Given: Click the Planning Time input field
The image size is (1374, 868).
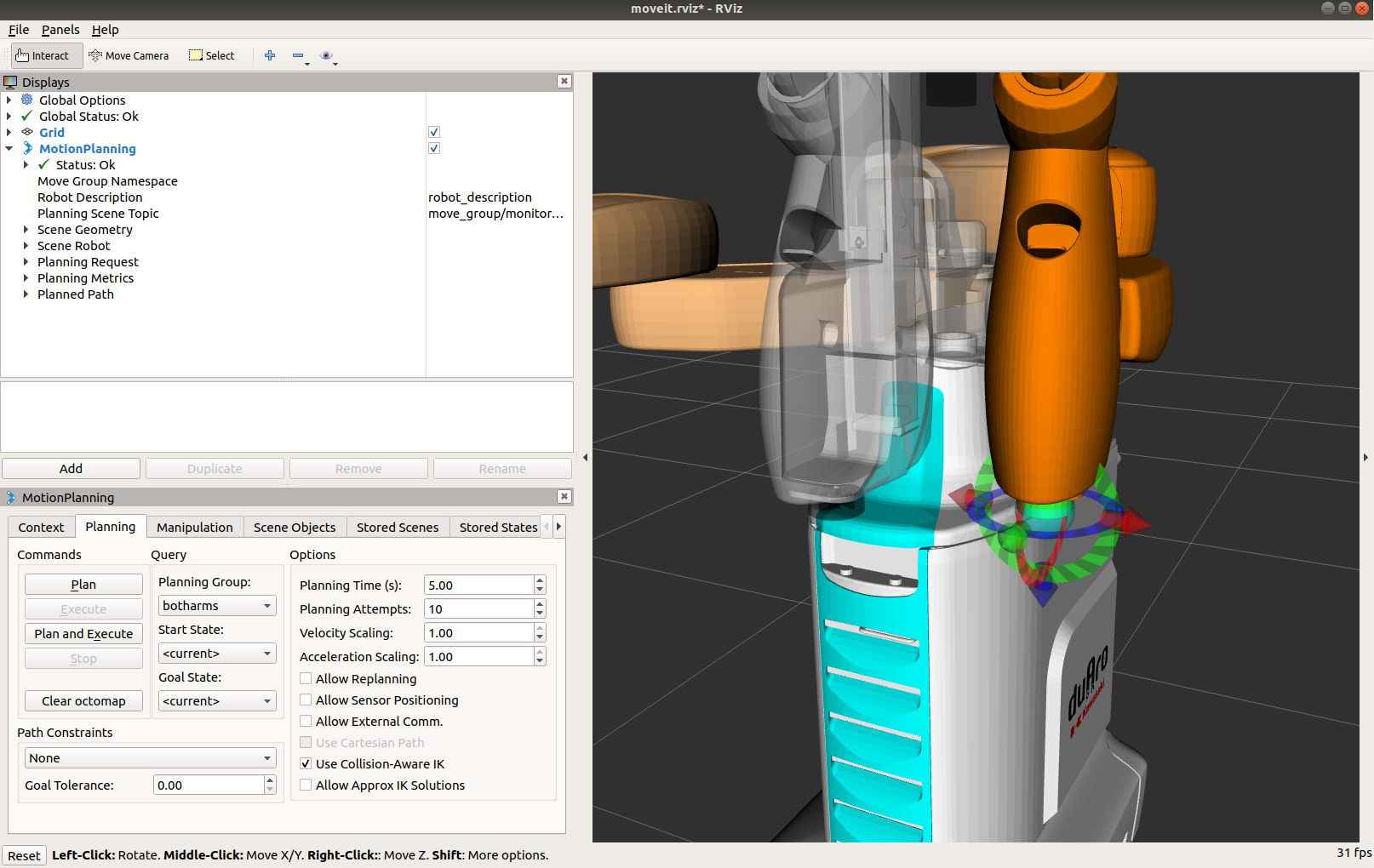Looking at the screenshot, I should (478, 585).
